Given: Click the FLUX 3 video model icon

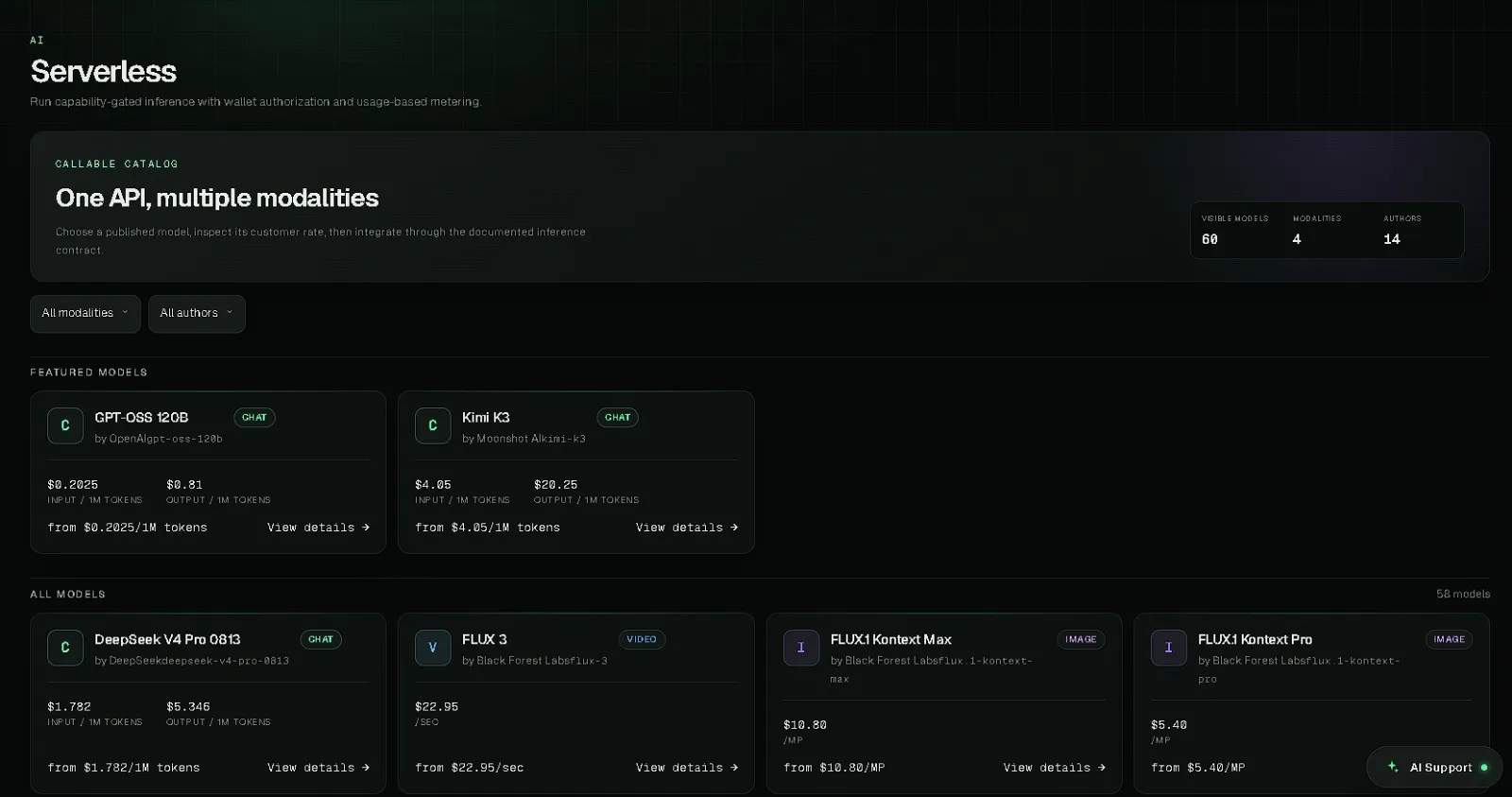Looking at the screenshot, I should [x=433, y=648].
